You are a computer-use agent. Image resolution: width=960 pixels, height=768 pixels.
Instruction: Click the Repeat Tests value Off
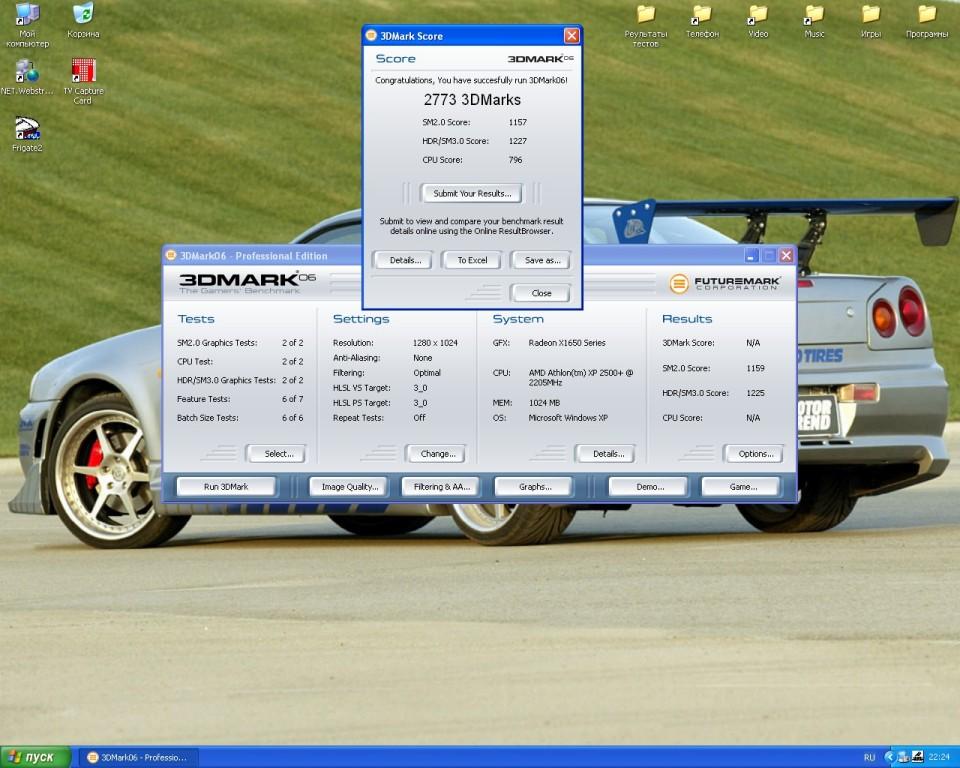pyautogui.click(x=419, y=418)
